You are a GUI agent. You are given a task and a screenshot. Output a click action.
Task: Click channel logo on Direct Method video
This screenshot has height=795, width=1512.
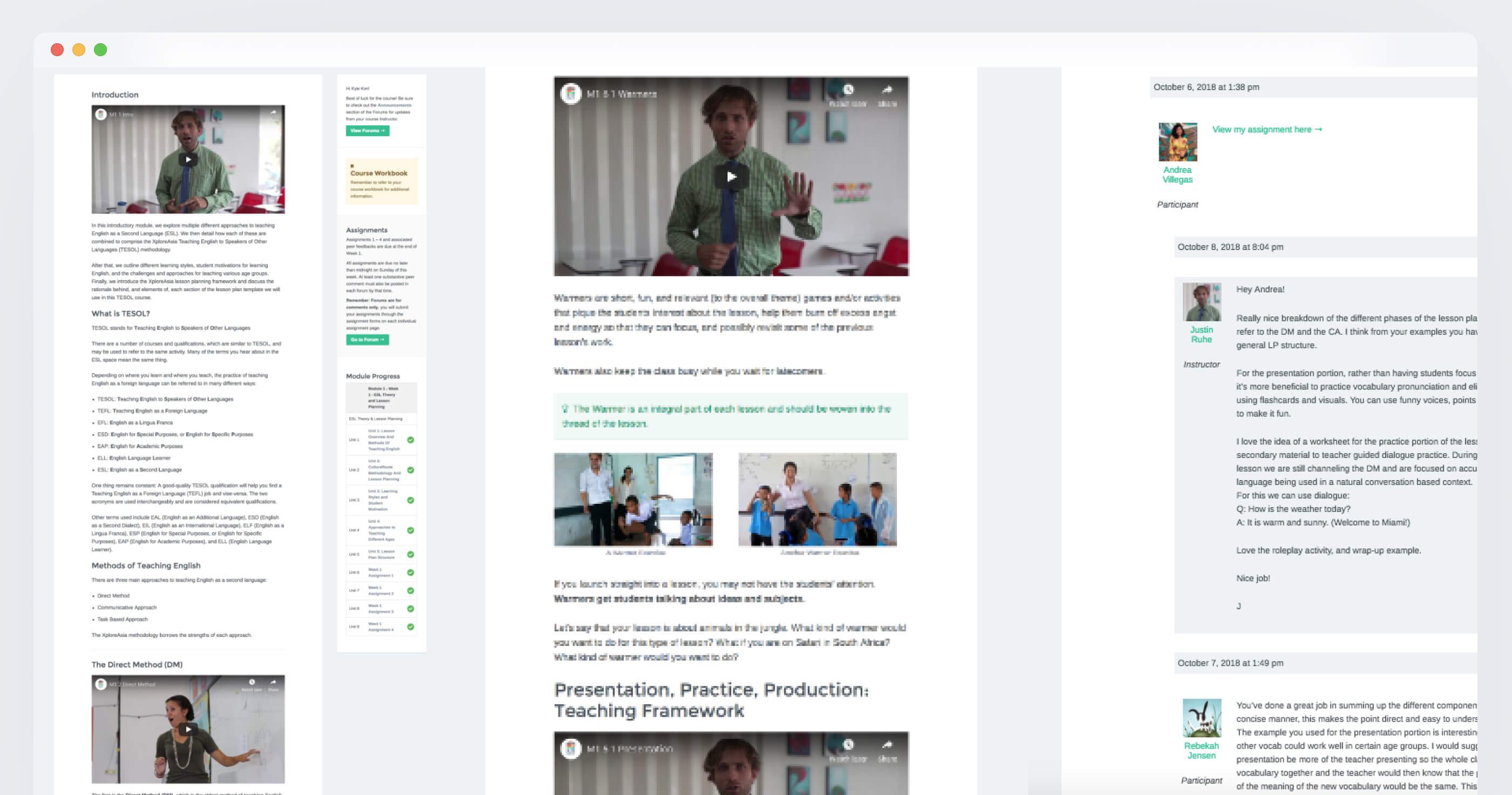click(x=101, y=685)
